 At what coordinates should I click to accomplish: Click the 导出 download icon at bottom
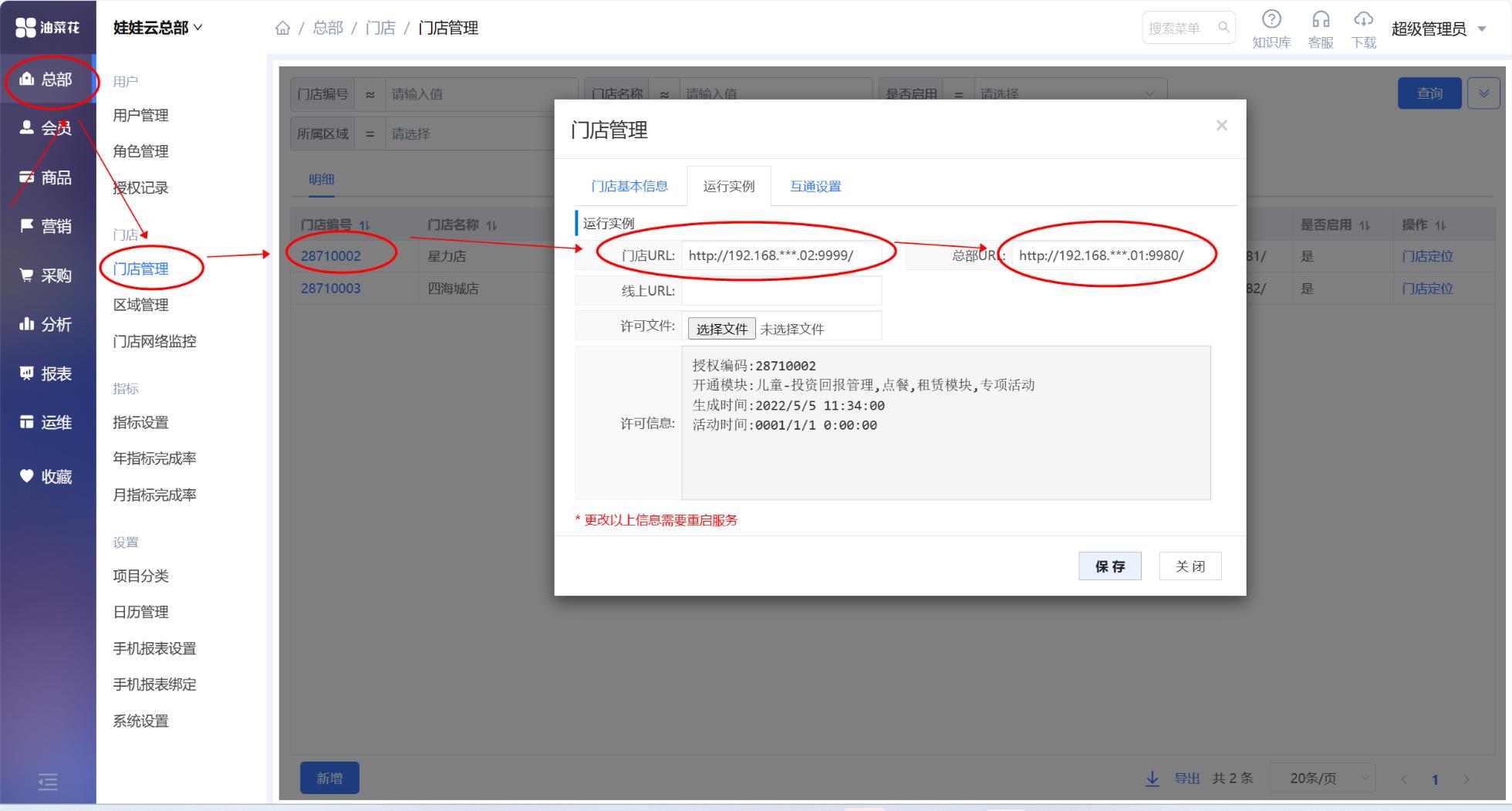1153,779
